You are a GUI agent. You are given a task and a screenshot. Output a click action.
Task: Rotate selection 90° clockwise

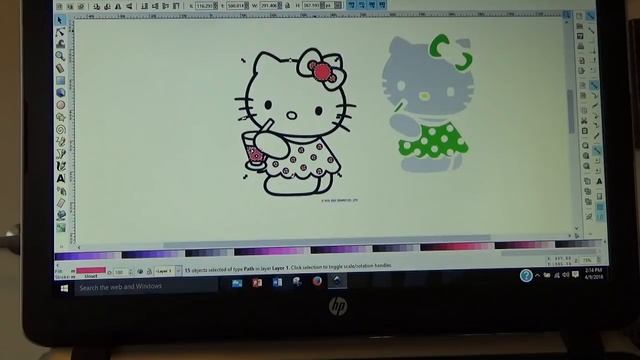pyautogui.click(x=107, y=7)
